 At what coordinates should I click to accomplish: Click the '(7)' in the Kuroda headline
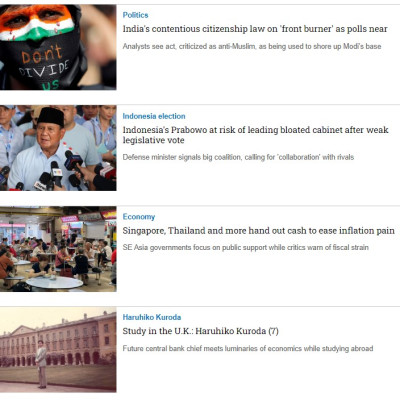273,331
